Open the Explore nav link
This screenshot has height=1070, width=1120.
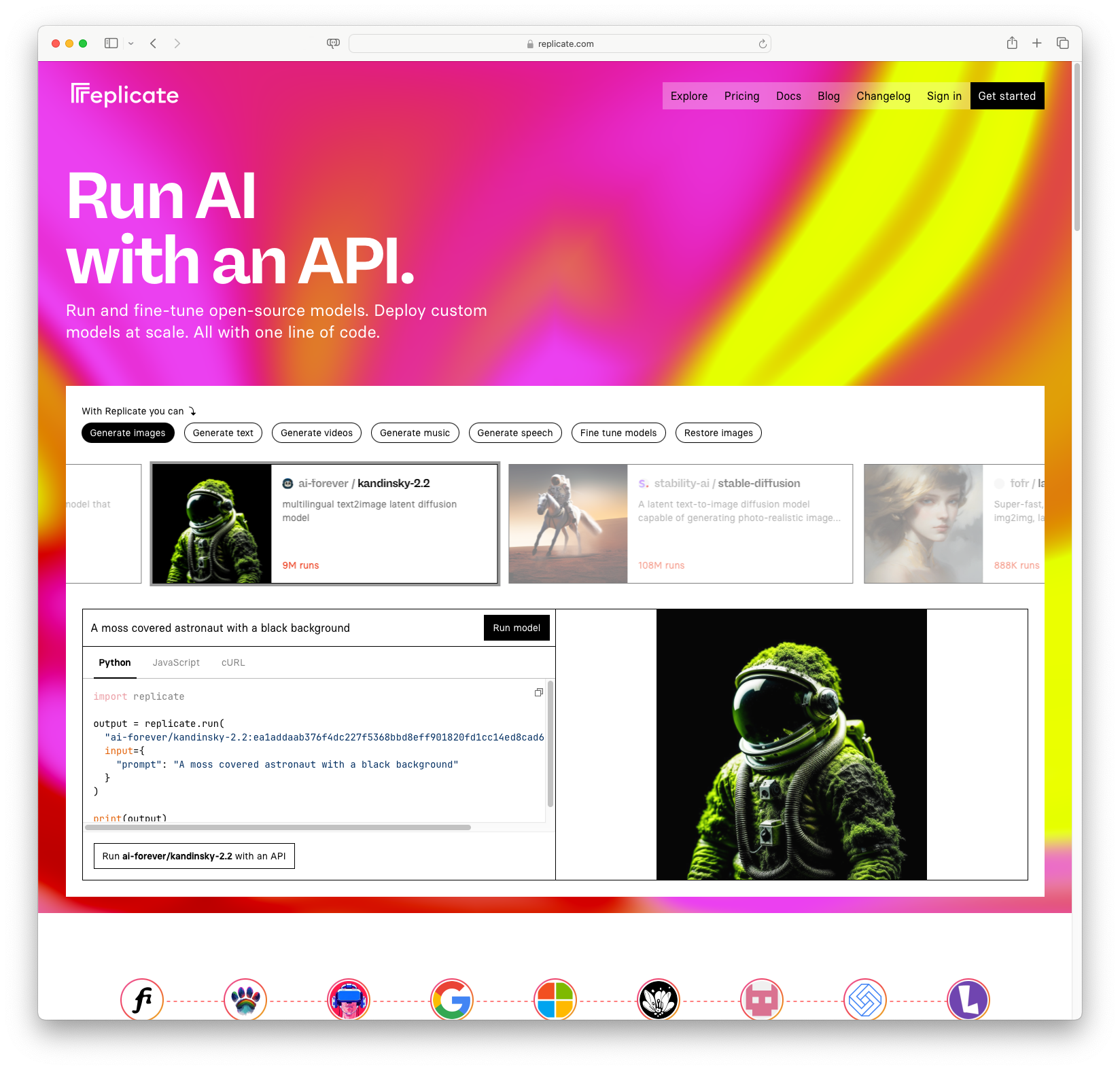[x=688, y=96]
